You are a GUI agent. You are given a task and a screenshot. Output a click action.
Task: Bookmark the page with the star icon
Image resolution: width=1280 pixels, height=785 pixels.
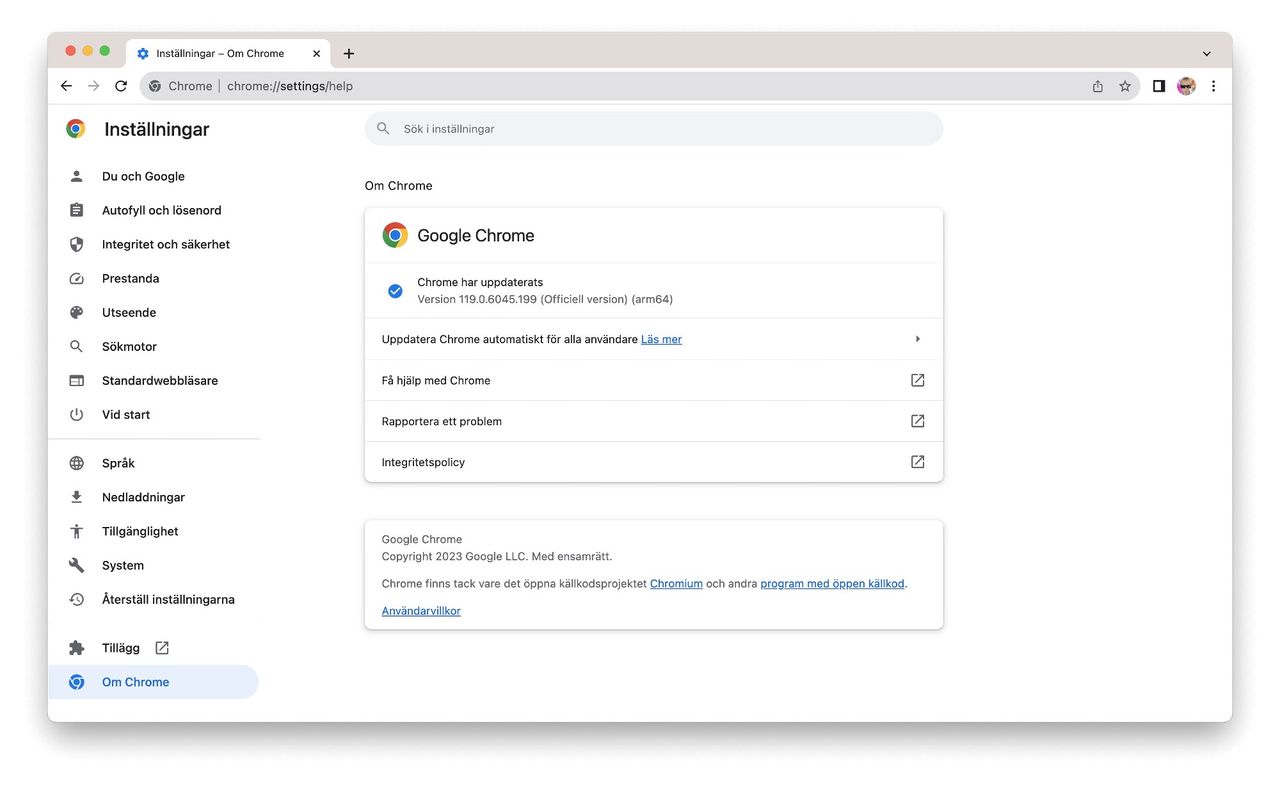click(1126, 86)
